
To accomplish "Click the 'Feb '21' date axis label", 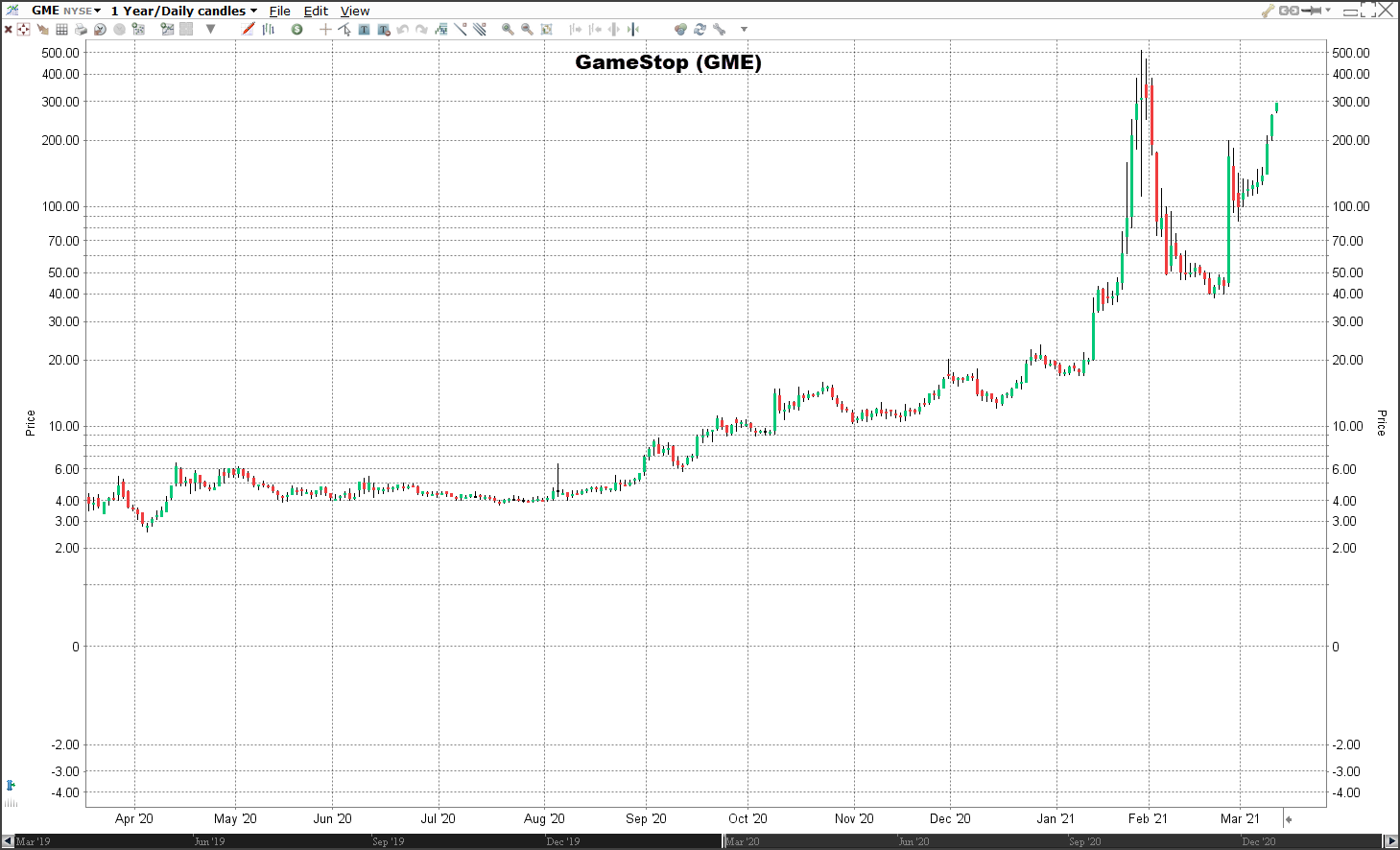I will [x=1148, y=818].
